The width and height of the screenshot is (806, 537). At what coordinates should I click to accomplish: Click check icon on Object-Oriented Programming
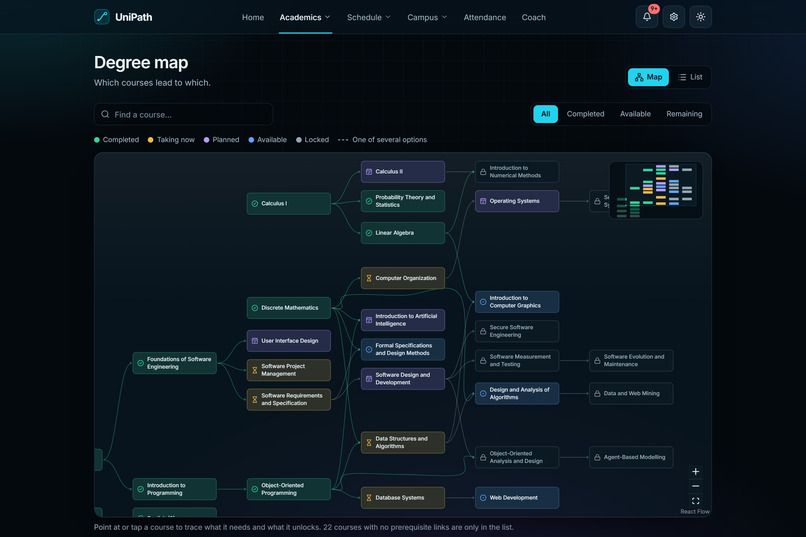pos(254,489)
